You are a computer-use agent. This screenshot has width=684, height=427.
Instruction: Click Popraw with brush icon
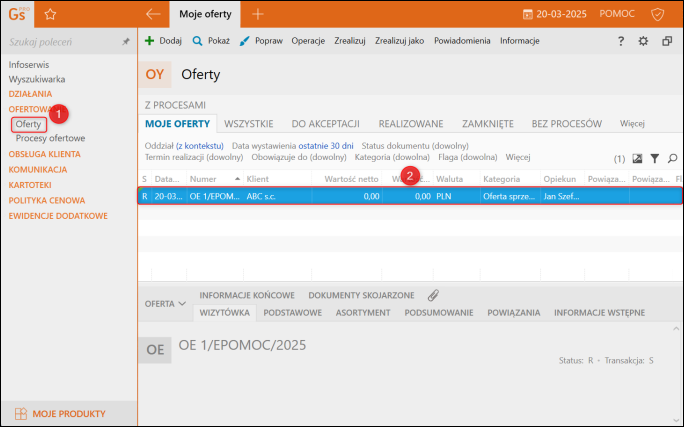(261, 41)
